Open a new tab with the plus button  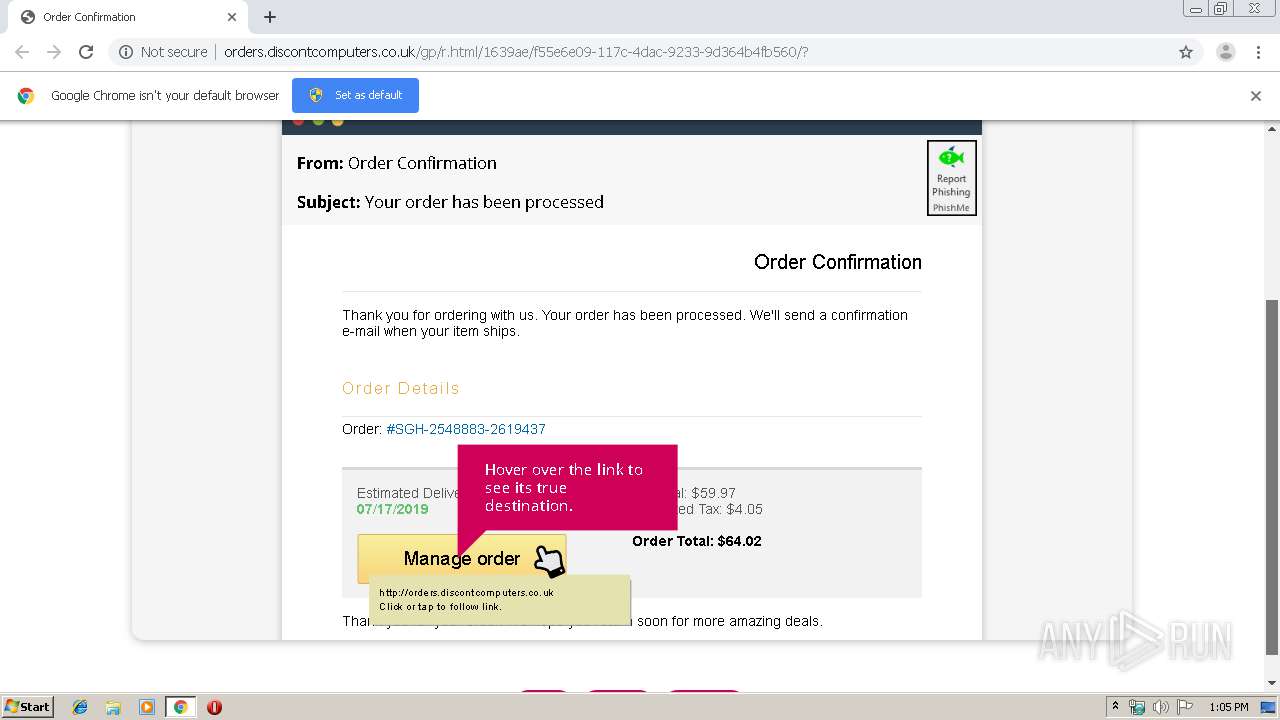pyautogui.click(x=269, y=17)
